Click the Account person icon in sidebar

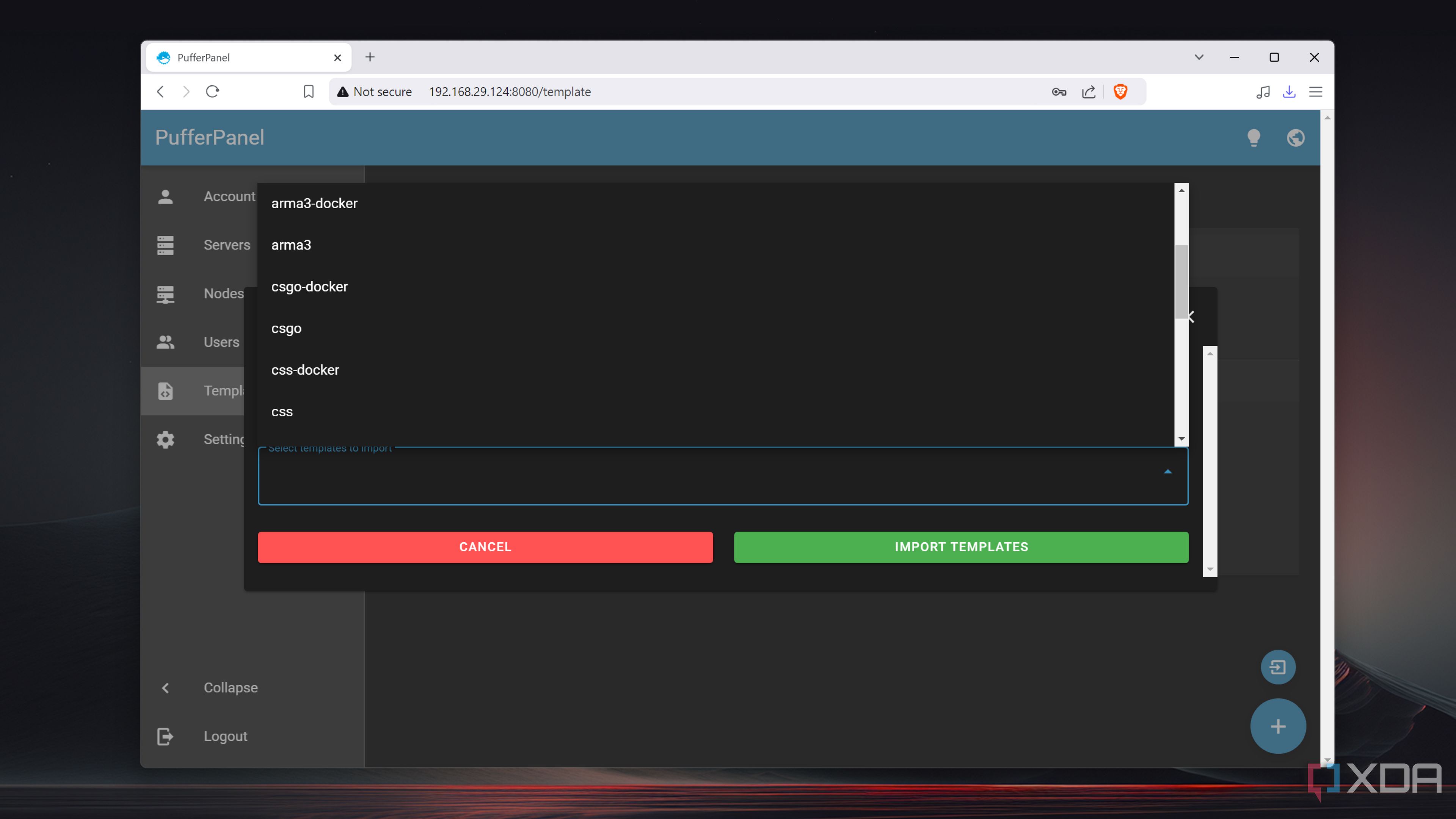coord(165,197)
